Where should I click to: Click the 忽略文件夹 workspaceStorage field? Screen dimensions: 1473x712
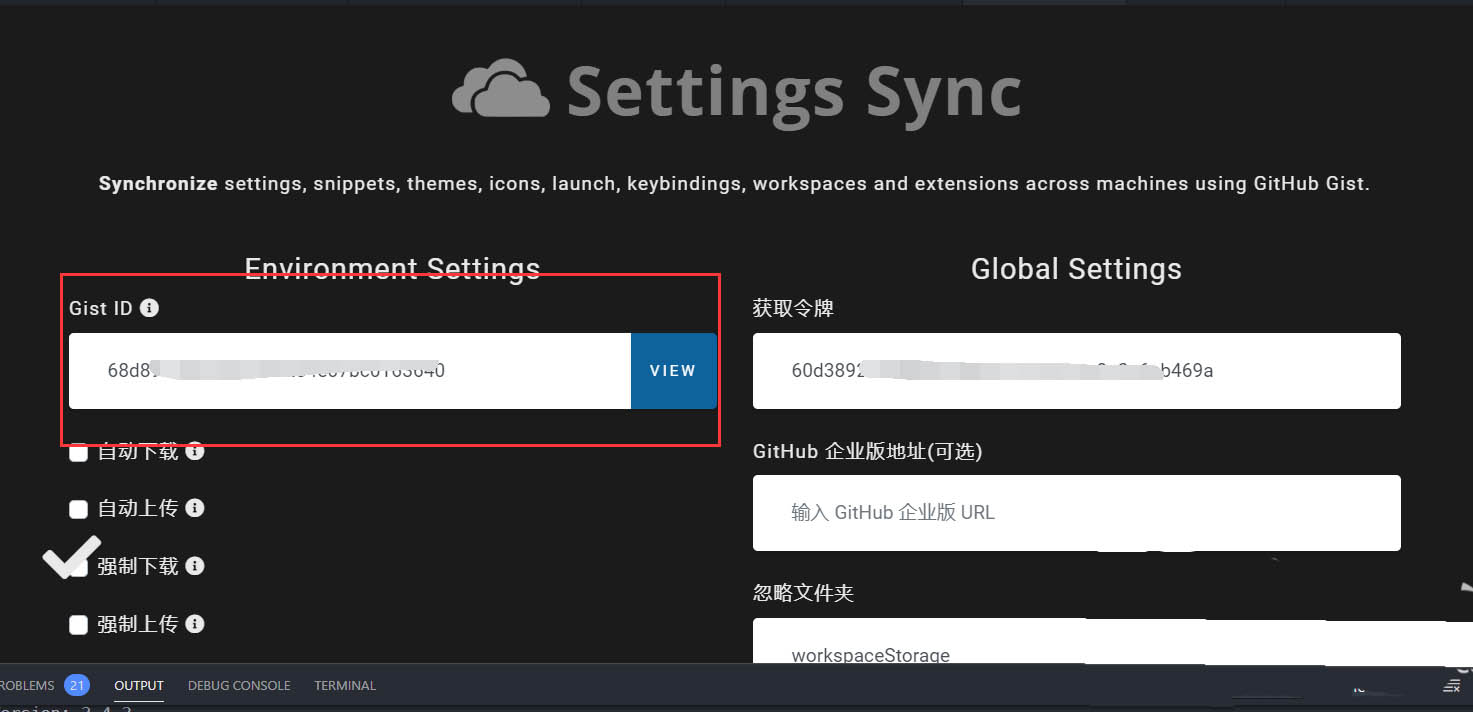point(1076,641)
